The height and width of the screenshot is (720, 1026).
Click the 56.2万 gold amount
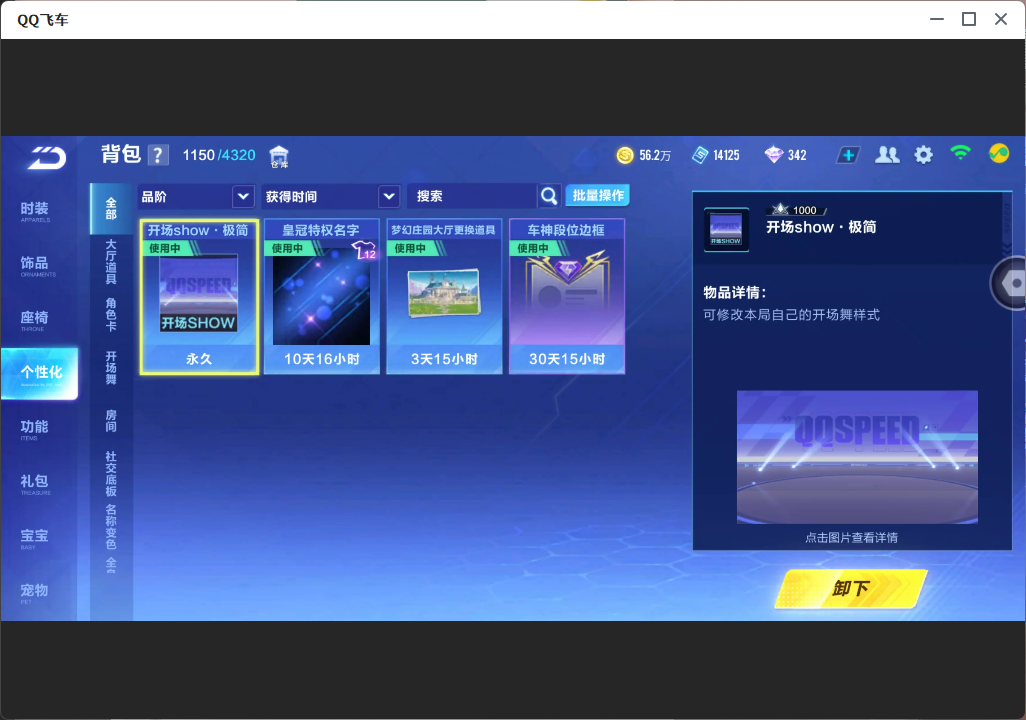[x=655, y=156]
